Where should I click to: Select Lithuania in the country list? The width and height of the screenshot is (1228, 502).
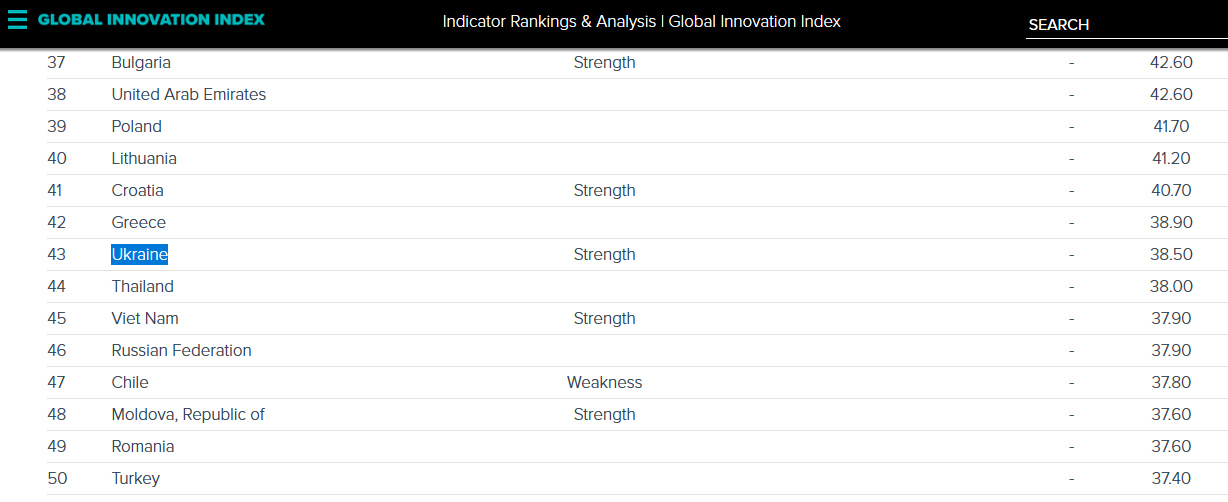[x=144, y=158]
